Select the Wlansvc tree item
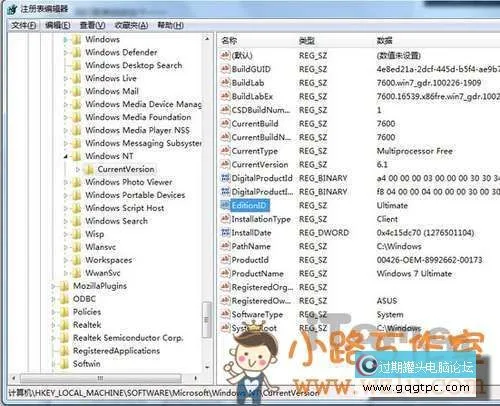The height and width of the screenshot is (406, 500). [101, 247]
